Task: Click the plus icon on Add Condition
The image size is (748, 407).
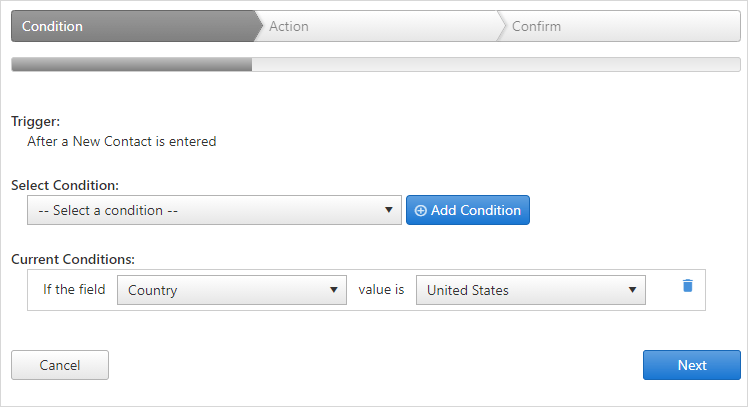Action: pyautogui.click(x=420, y=210)
